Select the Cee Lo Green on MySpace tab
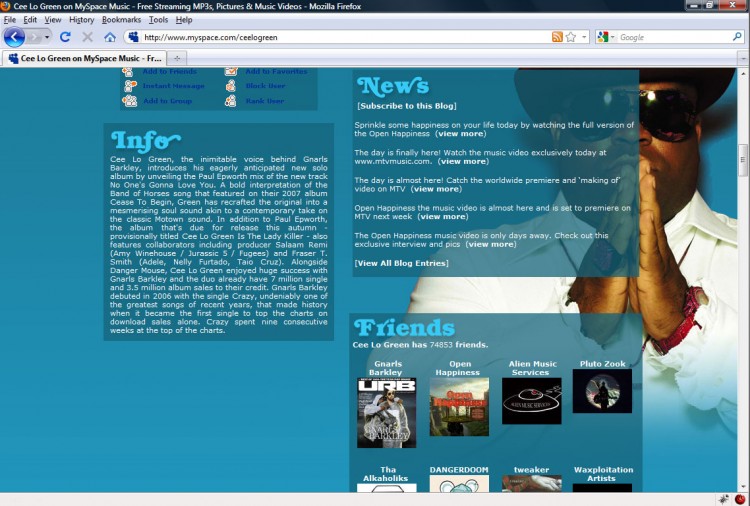This screenshot has height=506, width=750. (x=85, y=58)
